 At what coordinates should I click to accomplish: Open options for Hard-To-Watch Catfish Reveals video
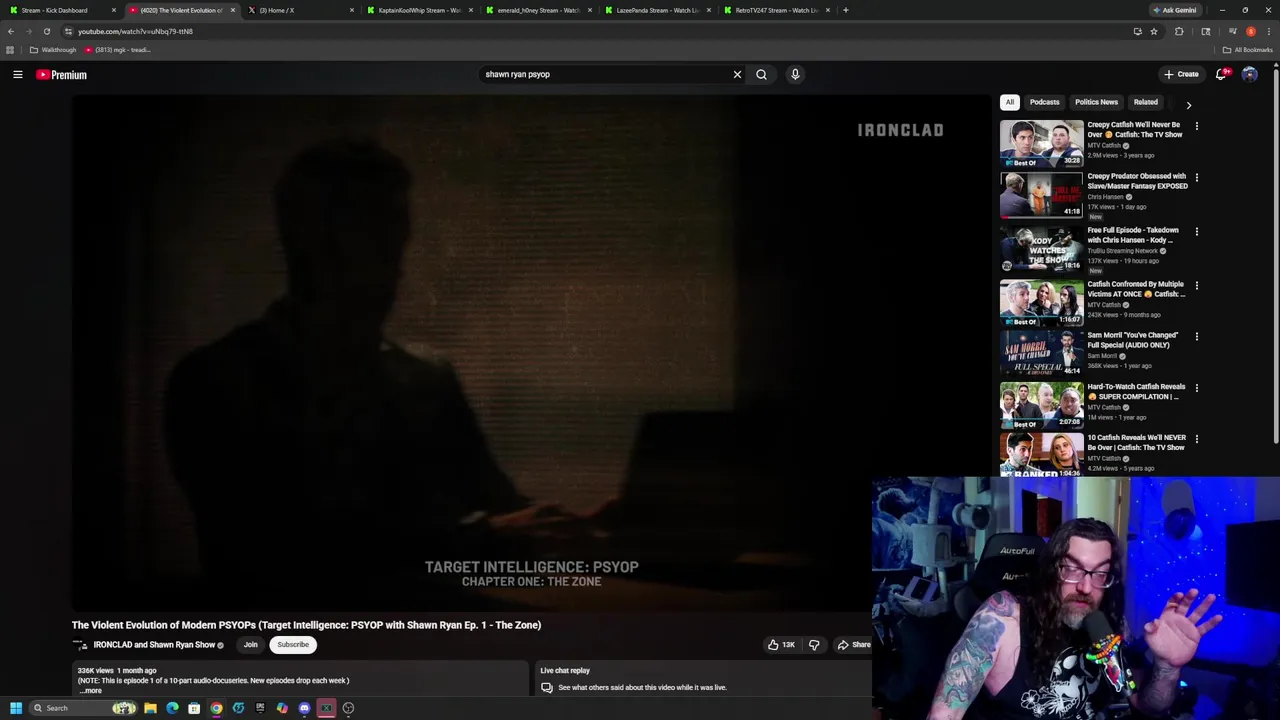(x=1196, y=387)
